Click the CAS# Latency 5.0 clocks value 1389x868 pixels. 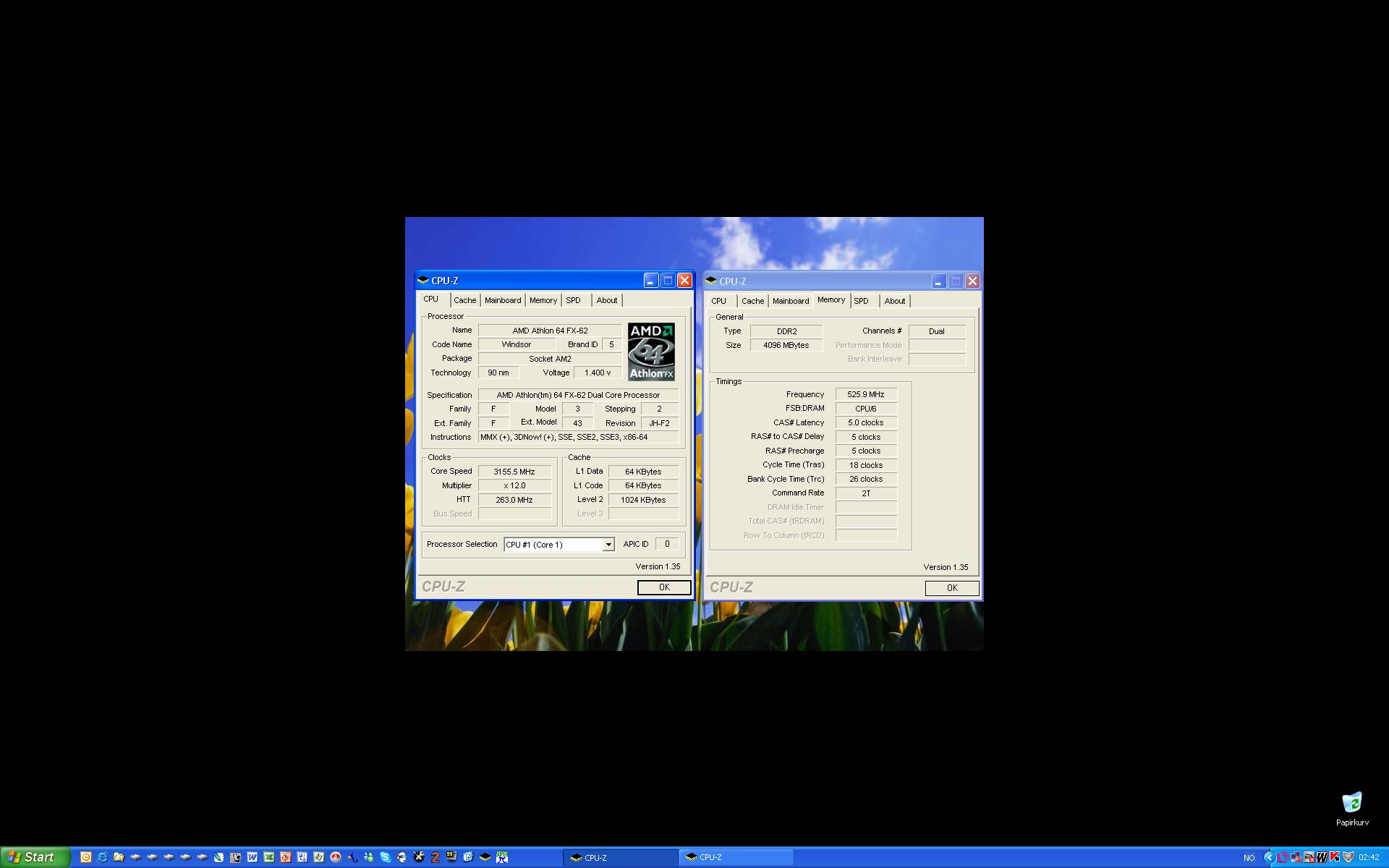point(866,422)
